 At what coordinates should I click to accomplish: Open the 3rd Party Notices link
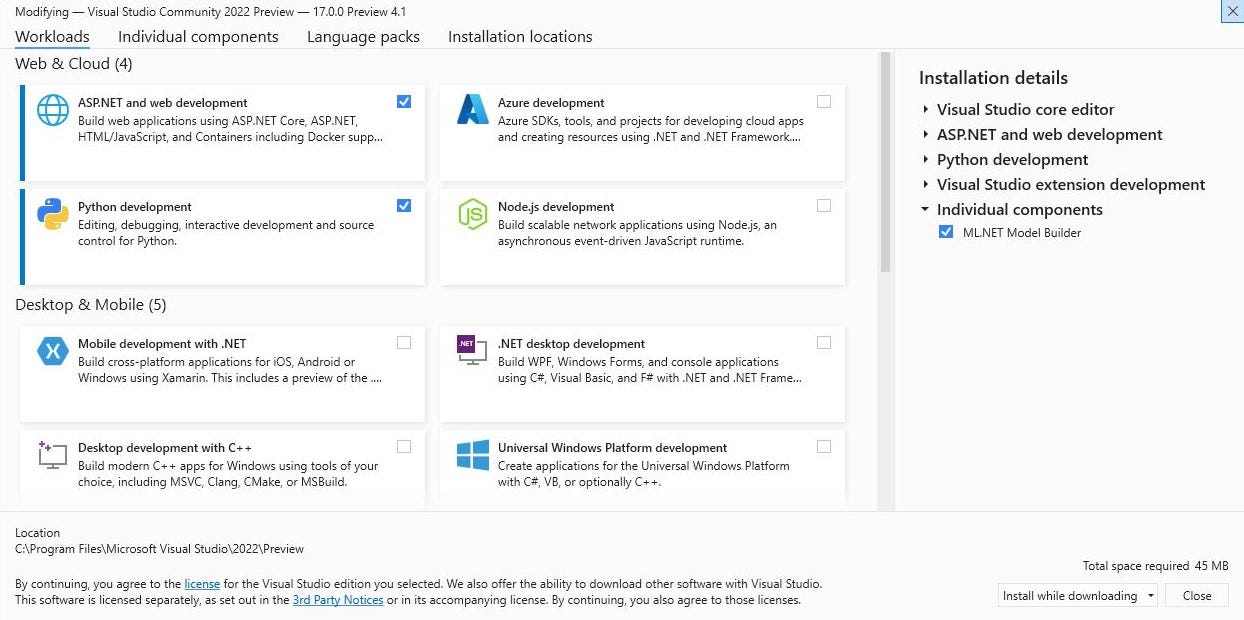[338, 600]
